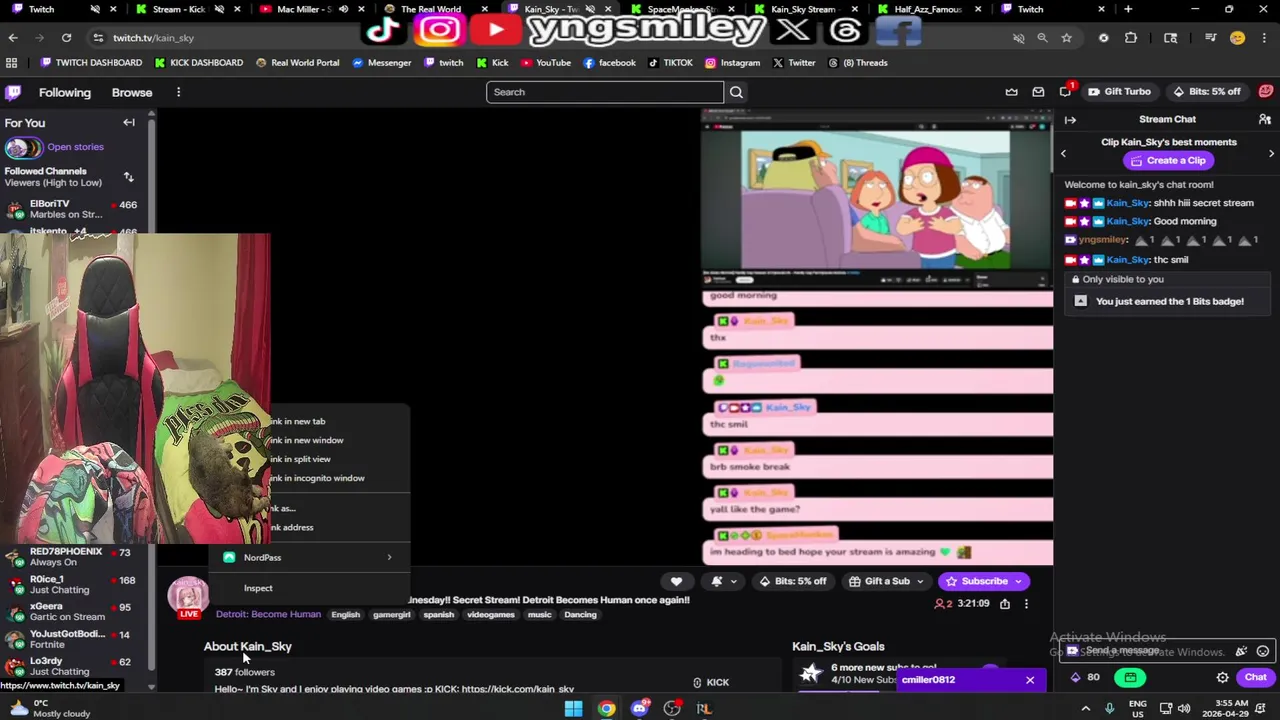1280x720 pixels.
Task: Open notification bell dropdown
Action: click(x=723, y=581)
